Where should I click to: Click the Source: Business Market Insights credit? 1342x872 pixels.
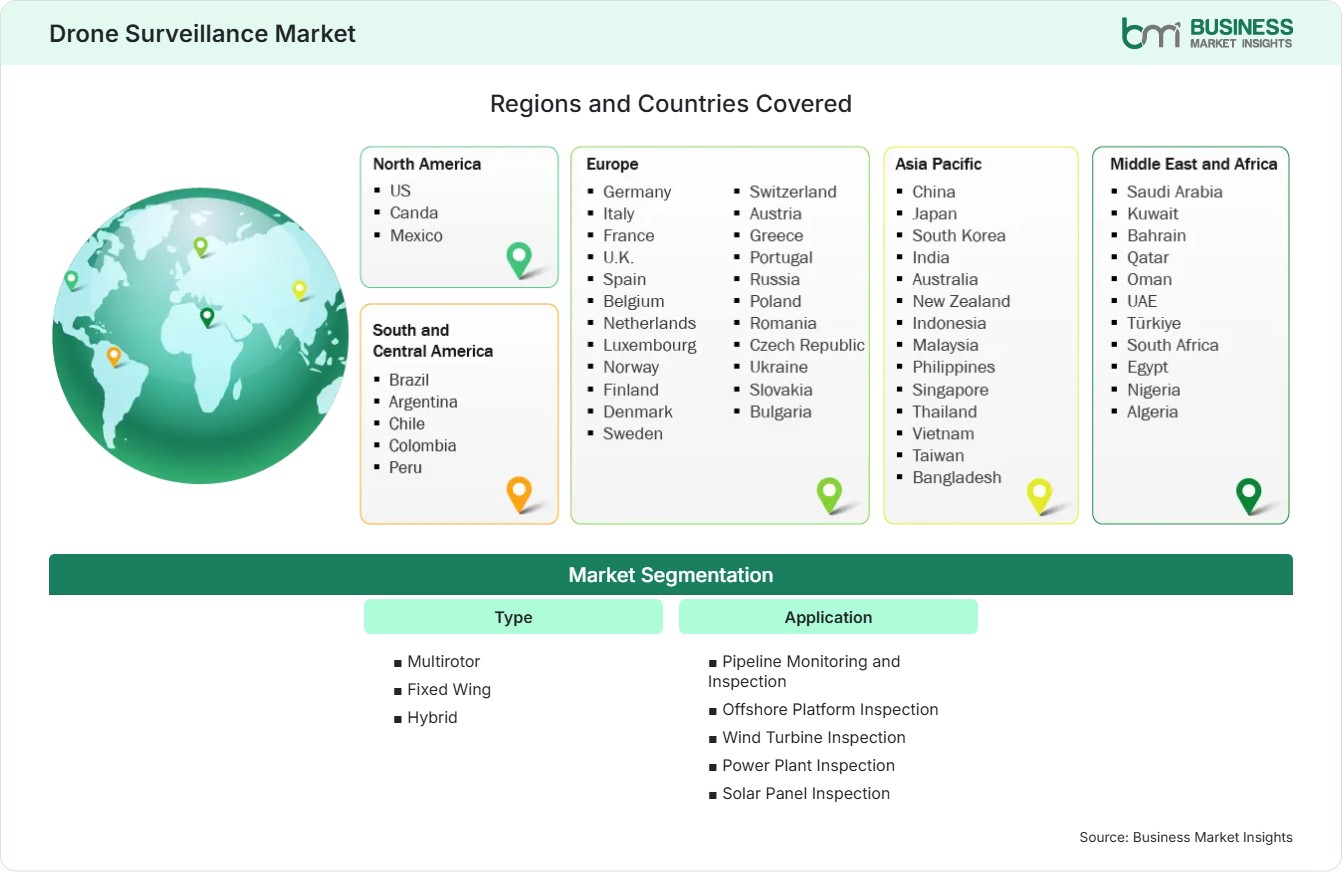click(1186, 838)
